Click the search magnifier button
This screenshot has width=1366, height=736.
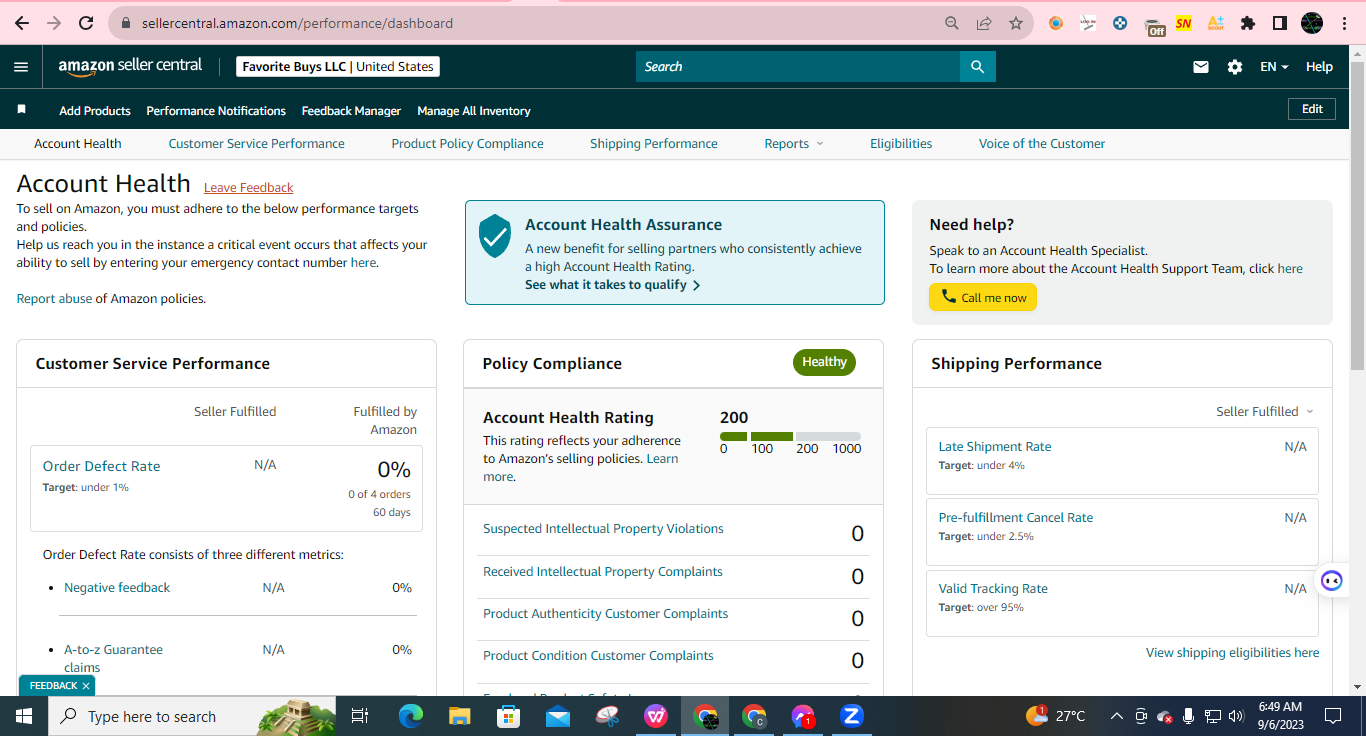[978, 67]
